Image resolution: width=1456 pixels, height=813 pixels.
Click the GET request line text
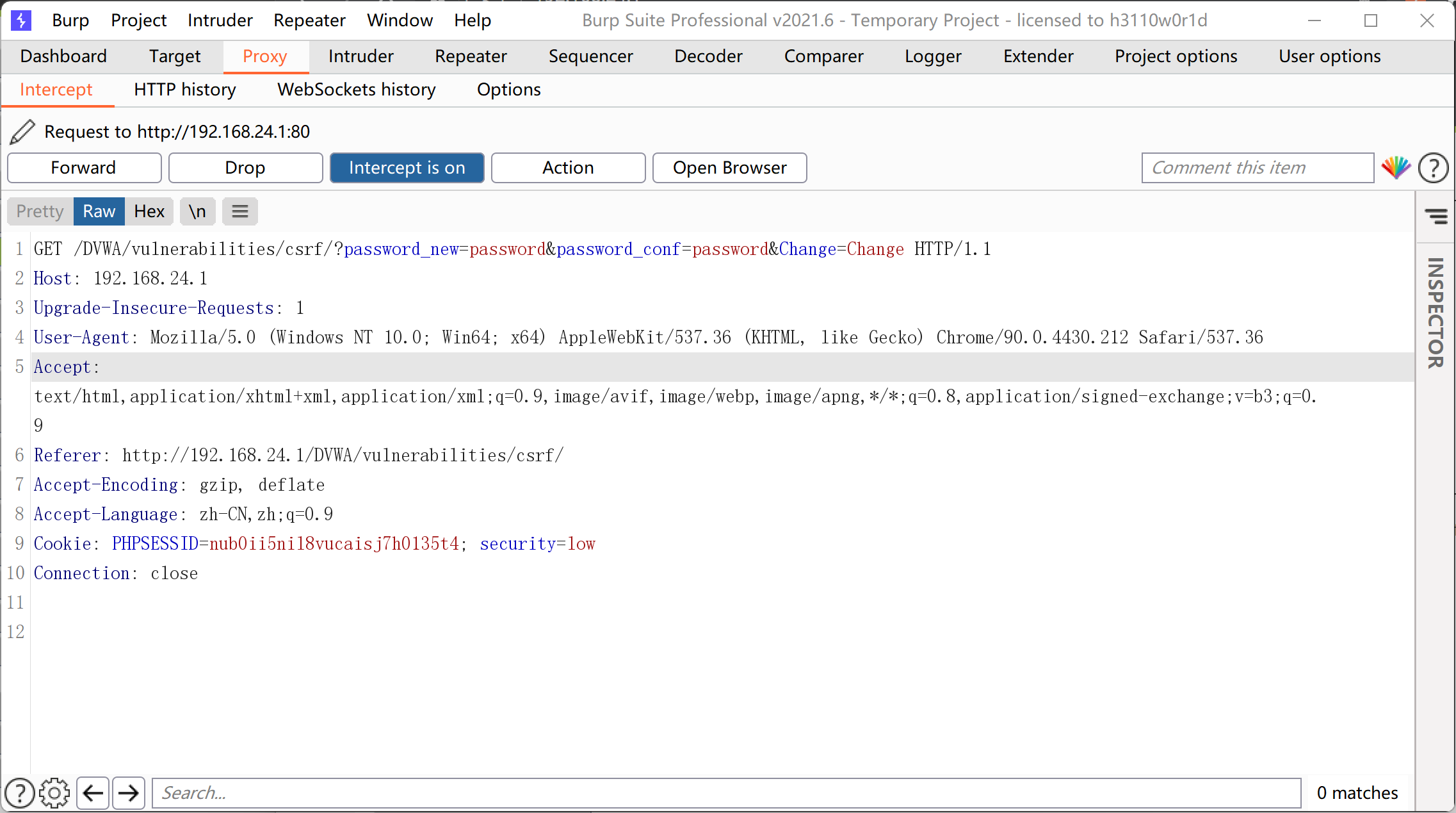[512, 249]
